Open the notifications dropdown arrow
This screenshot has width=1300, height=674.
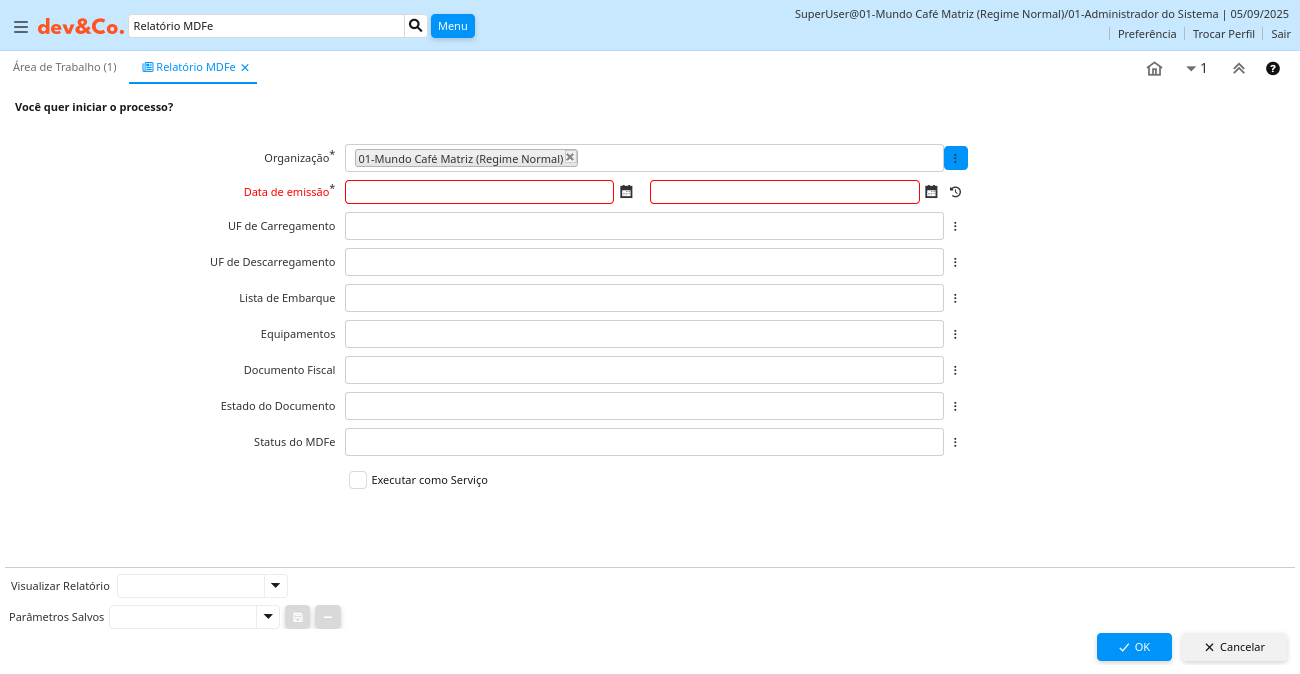click(1191, 69)
